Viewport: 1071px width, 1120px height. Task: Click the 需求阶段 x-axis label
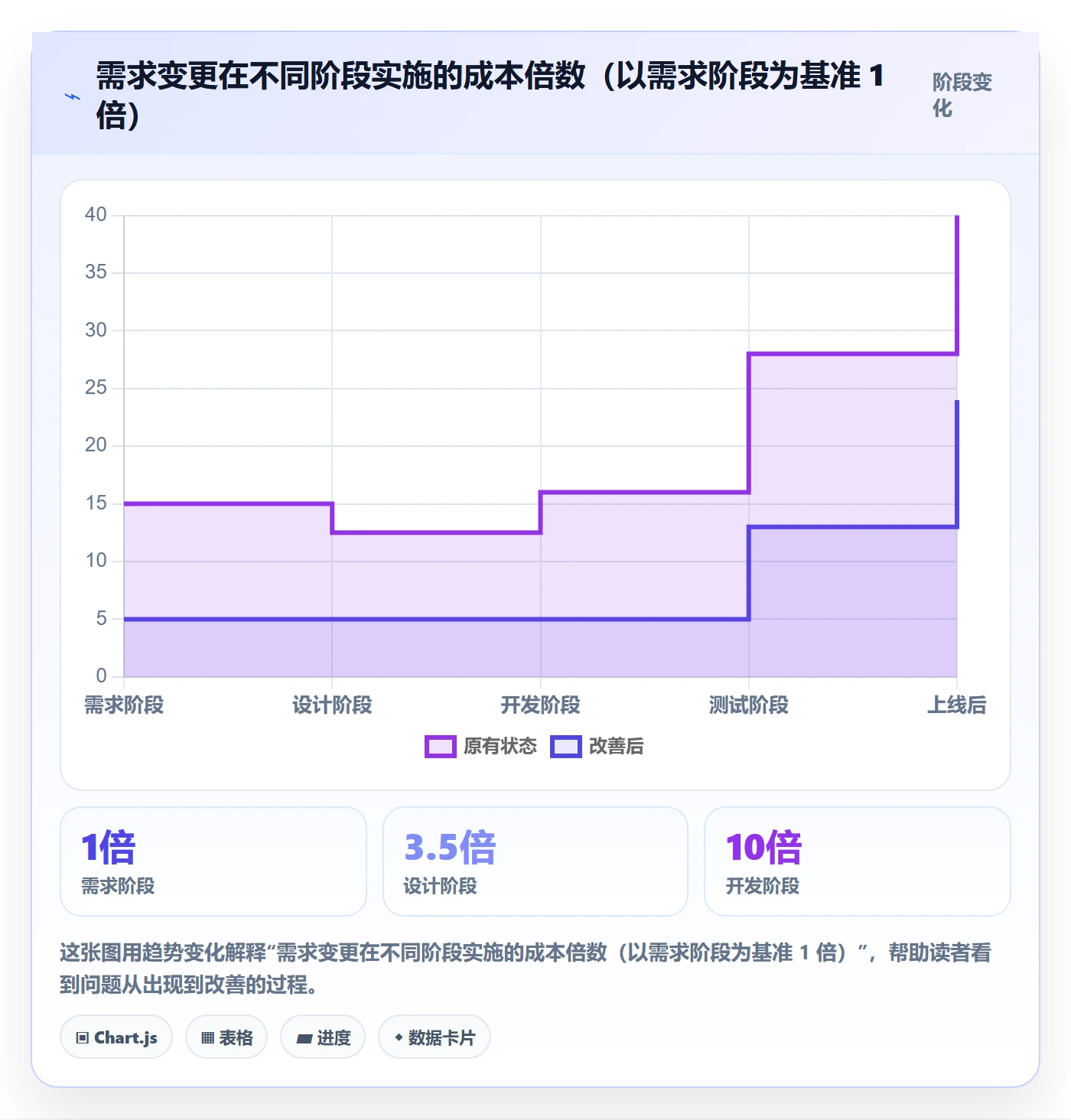coord(124,705)
